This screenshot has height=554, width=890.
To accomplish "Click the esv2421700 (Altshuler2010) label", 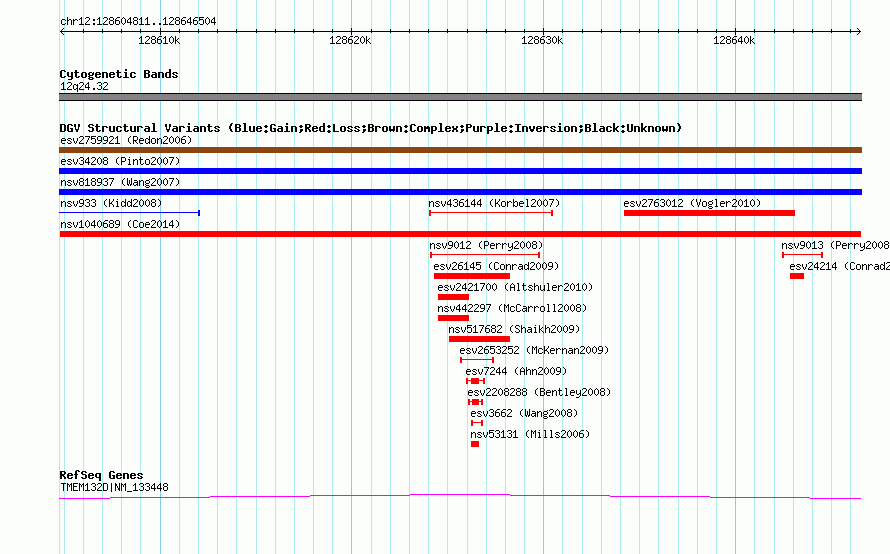I will [515, 287].
